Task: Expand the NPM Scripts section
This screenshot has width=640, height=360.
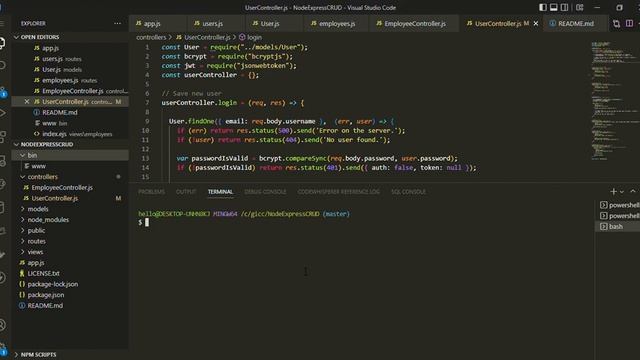Action: pos(70,355)
